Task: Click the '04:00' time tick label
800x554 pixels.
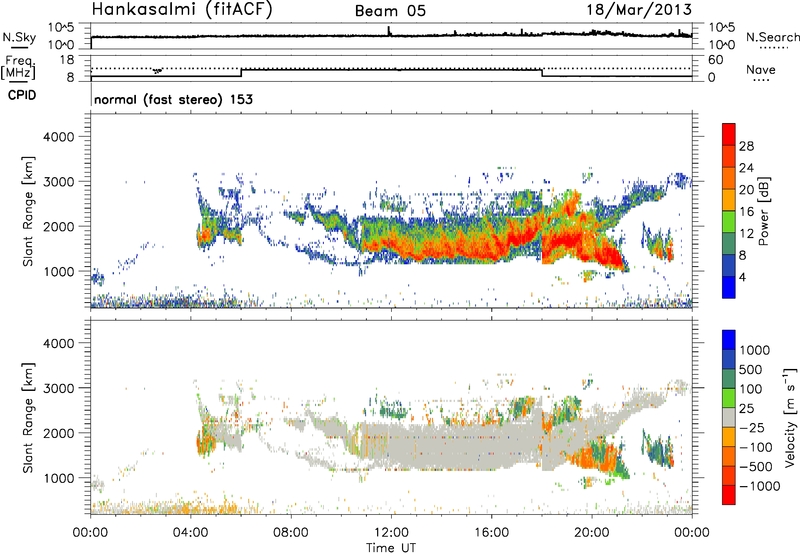Action: (191, 533)
